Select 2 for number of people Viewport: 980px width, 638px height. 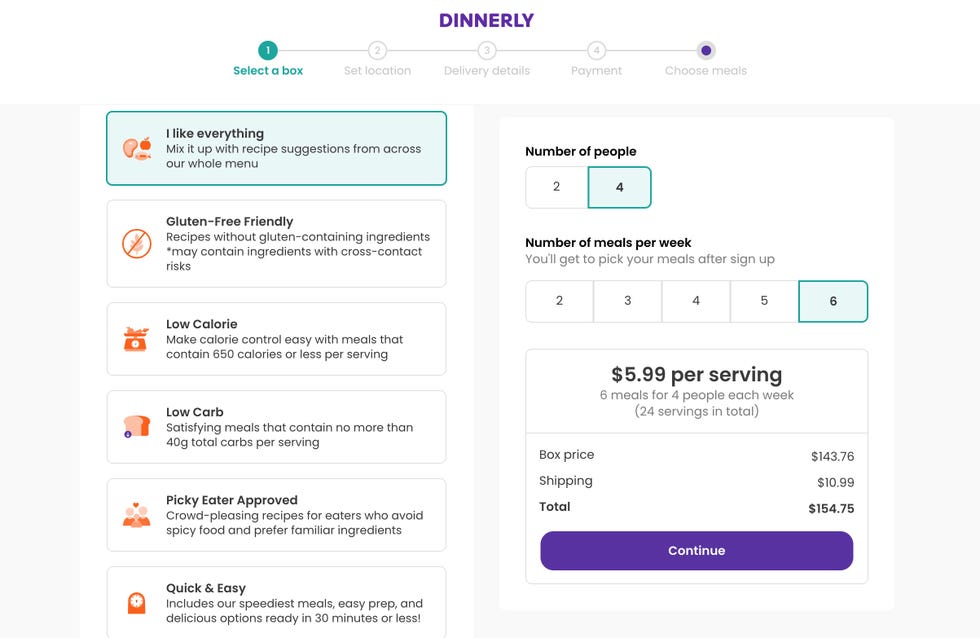(556, 187)
